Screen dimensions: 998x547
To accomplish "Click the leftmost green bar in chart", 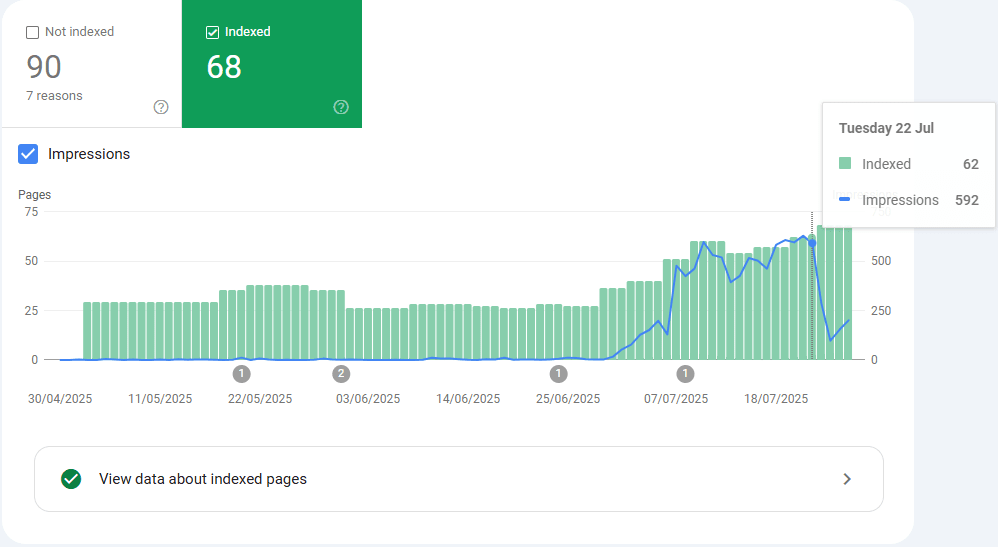I will pos(87,330).
